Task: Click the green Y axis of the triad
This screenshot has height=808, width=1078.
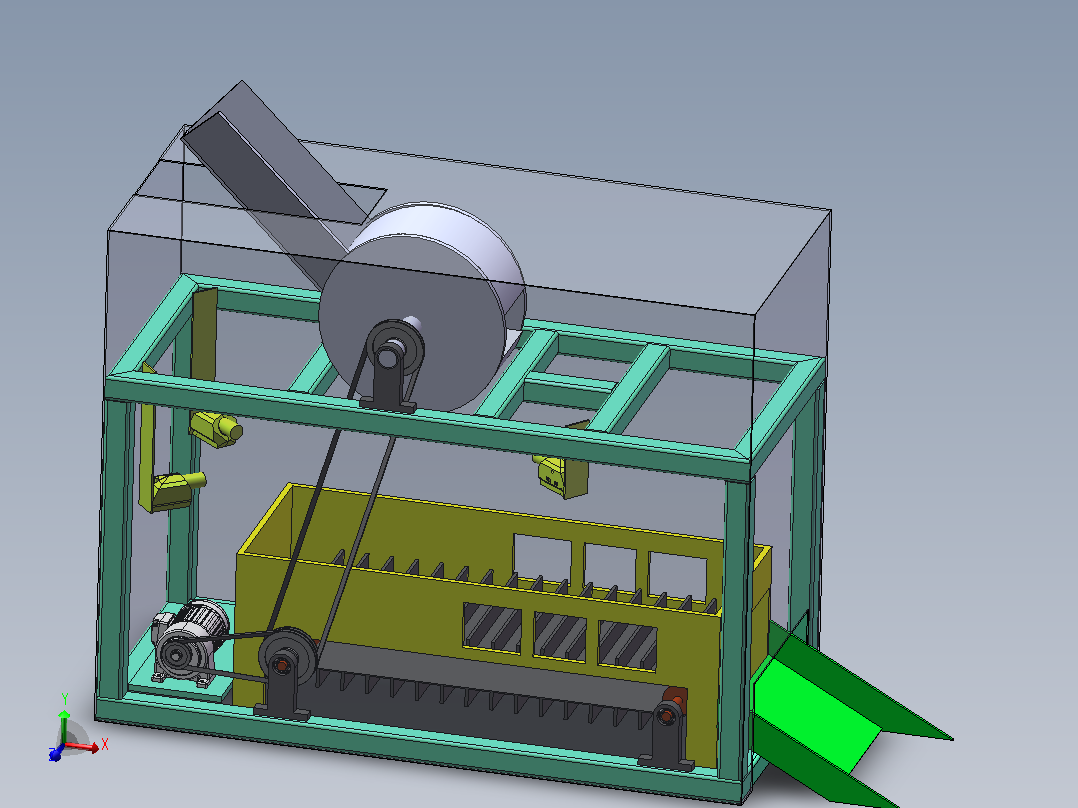Action: [x=64, y=728]
